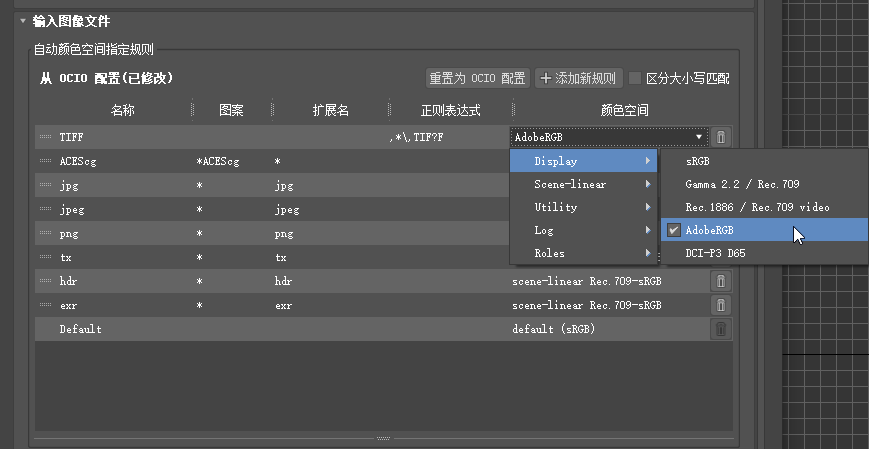Select the checked AdobeRGB option
869x449 pixels.
point(765,230)
